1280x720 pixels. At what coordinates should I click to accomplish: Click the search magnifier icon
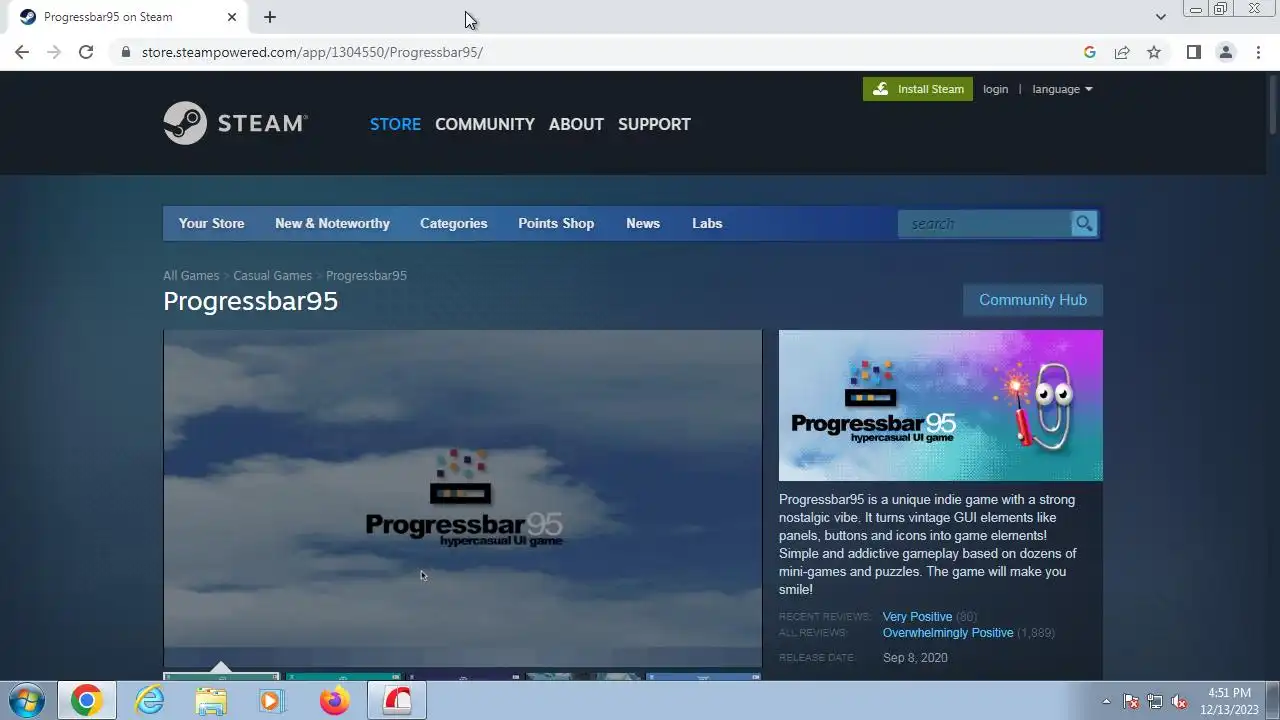click(1084, 224)
